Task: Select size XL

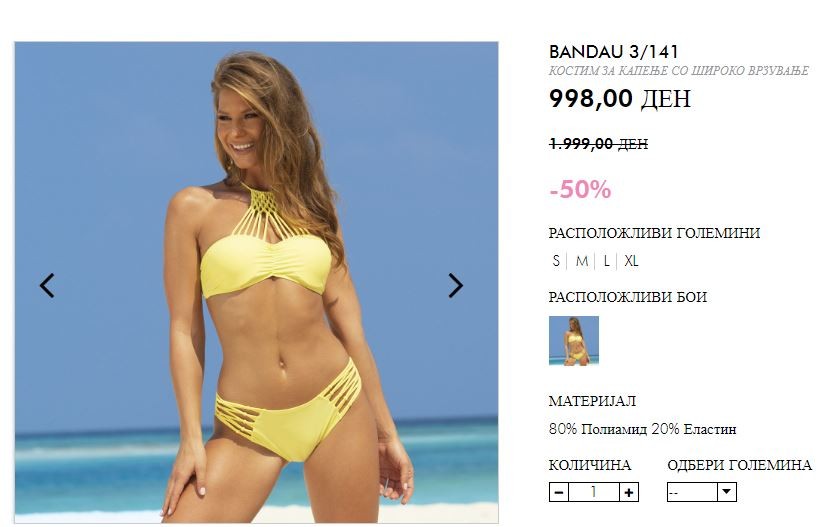Action: click(631, 261)
